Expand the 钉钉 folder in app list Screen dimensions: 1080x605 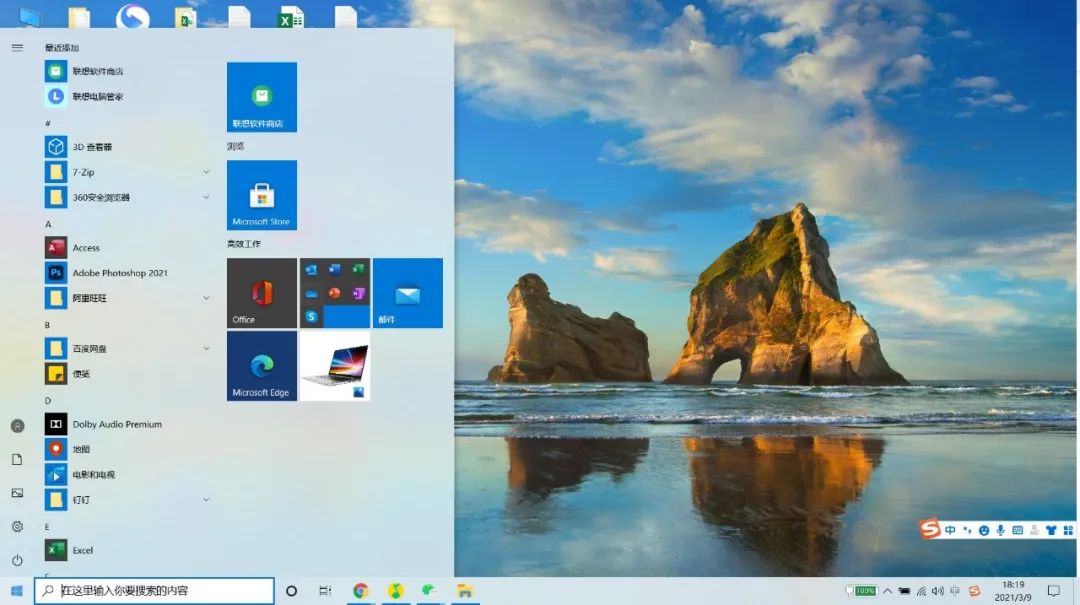click(206, 499)
